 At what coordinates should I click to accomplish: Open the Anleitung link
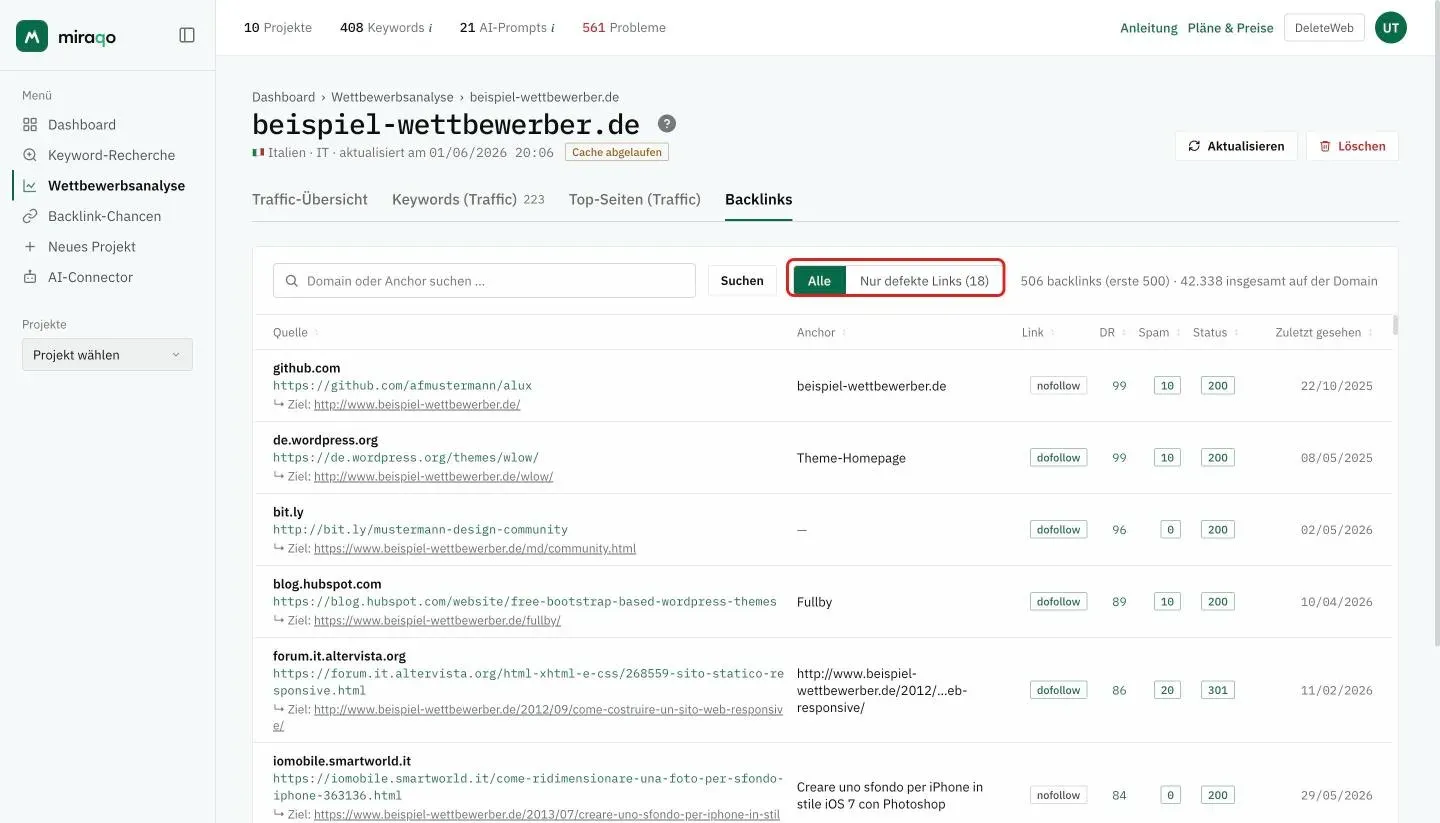pos(1149,28)
